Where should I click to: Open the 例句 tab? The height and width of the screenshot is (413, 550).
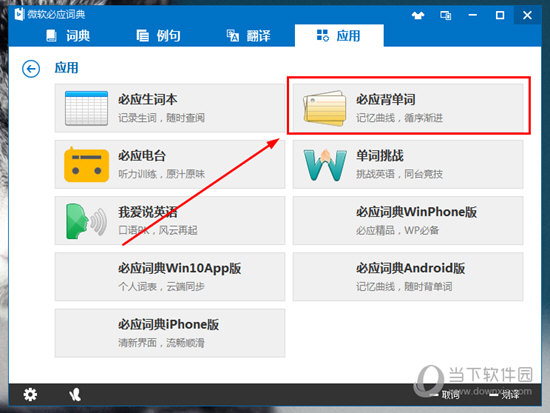pos(159,36)
